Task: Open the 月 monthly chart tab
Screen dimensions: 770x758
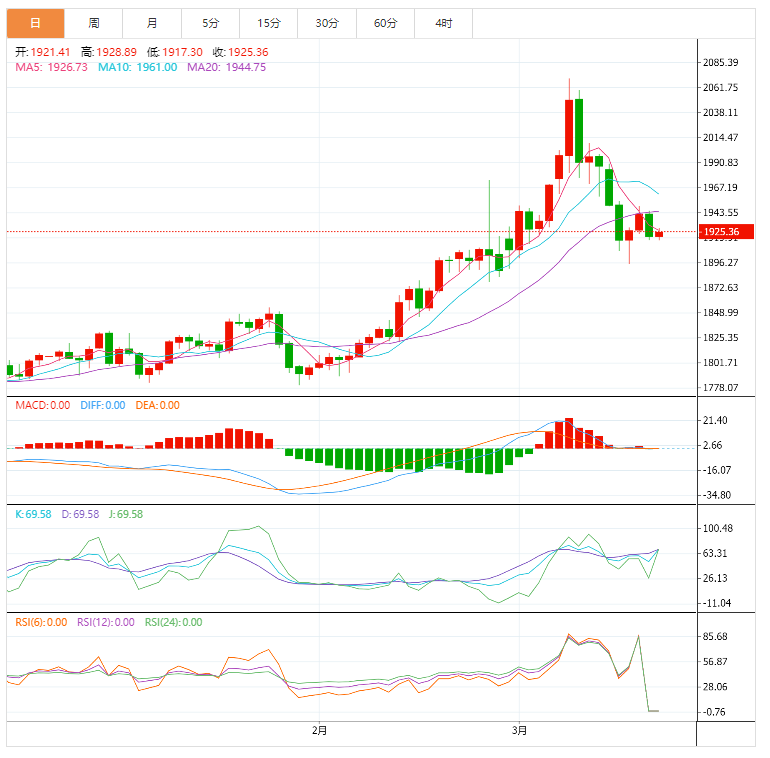Action: click(x=151, y=23)
